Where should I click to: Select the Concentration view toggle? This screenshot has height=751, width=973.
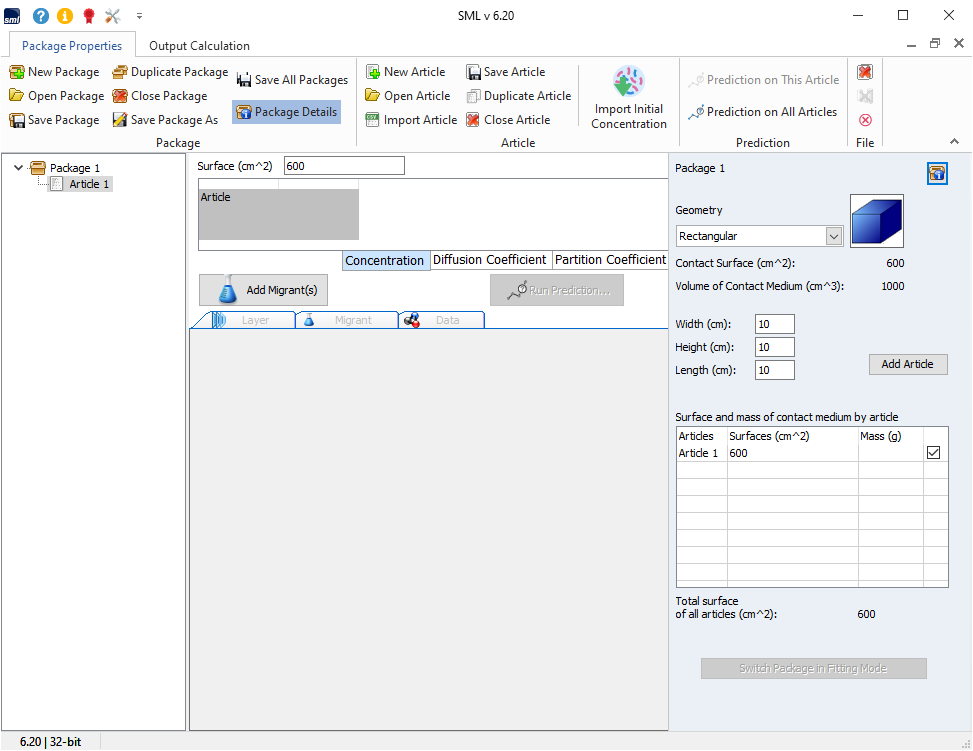pos(384,260)
